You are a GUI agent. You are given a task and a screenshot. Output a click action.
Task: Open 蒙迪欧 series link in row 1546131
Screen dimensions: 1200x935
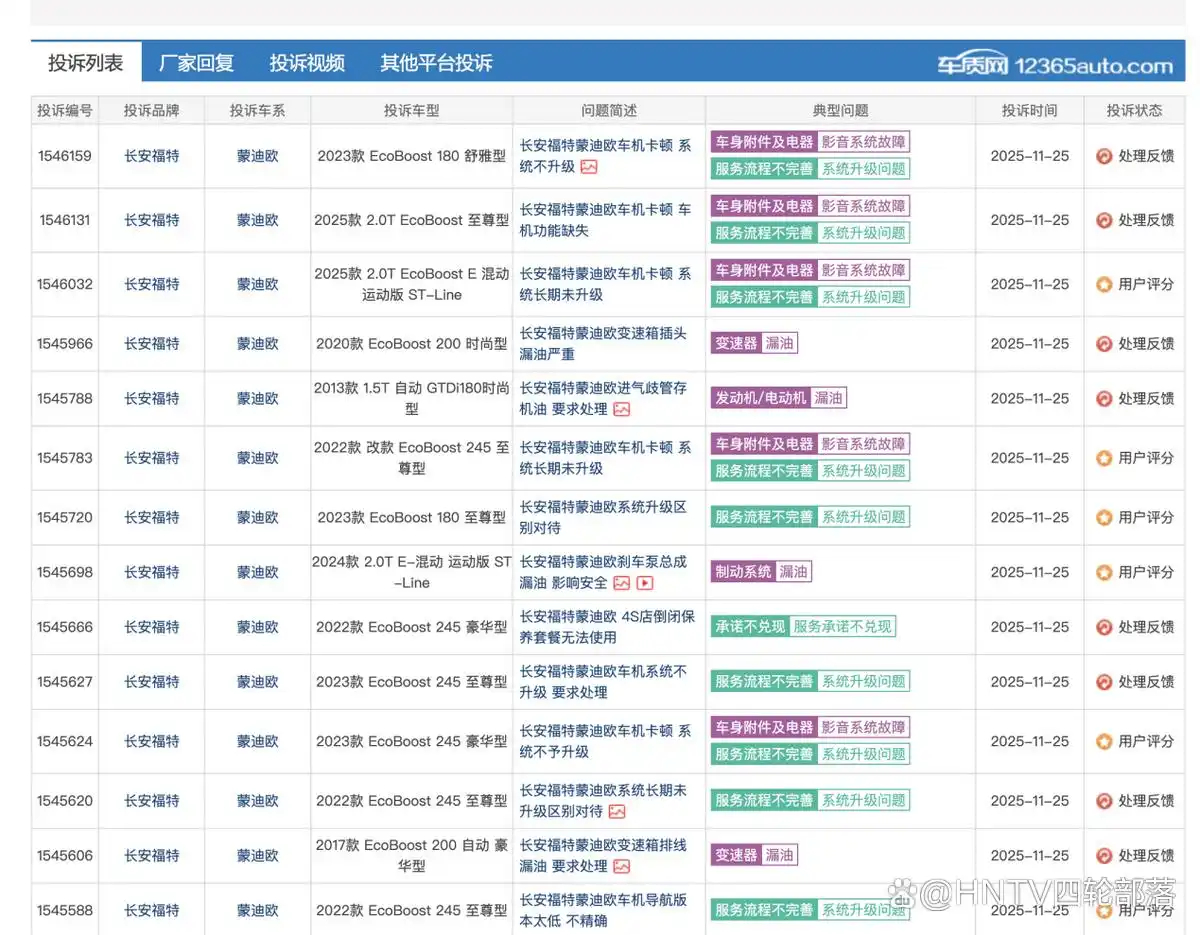(258, 220)
